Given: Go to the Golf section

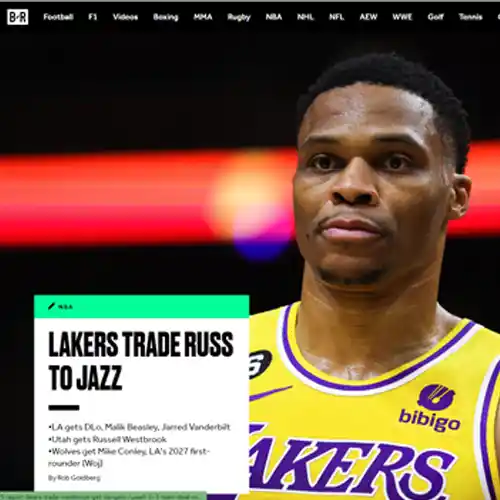Looking at the screenshot, I should coord(436,17).
